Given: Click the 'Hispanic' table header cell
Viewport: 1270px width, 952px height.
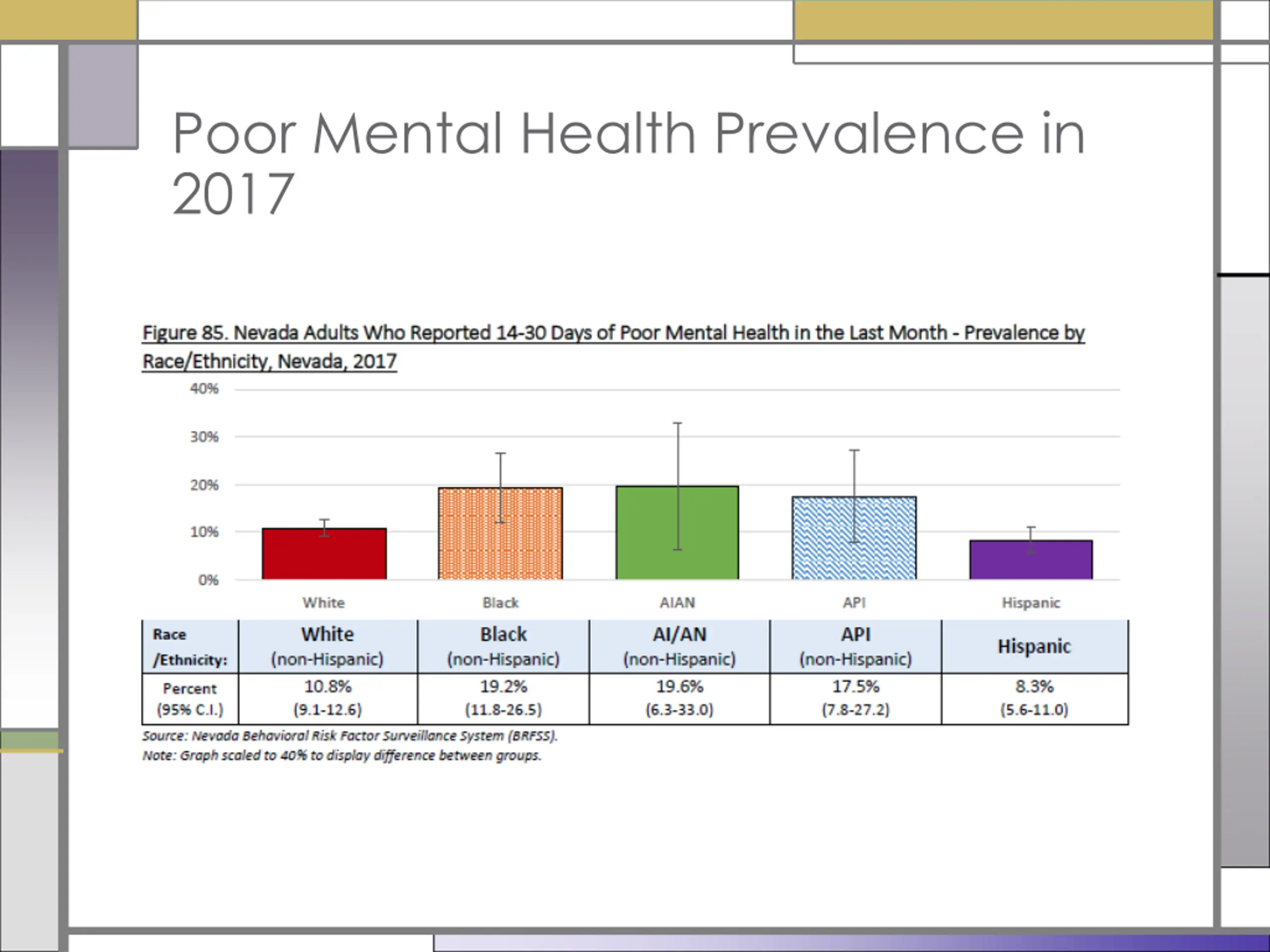Looking at the screenshot, I should click(x=1034, y=647).
